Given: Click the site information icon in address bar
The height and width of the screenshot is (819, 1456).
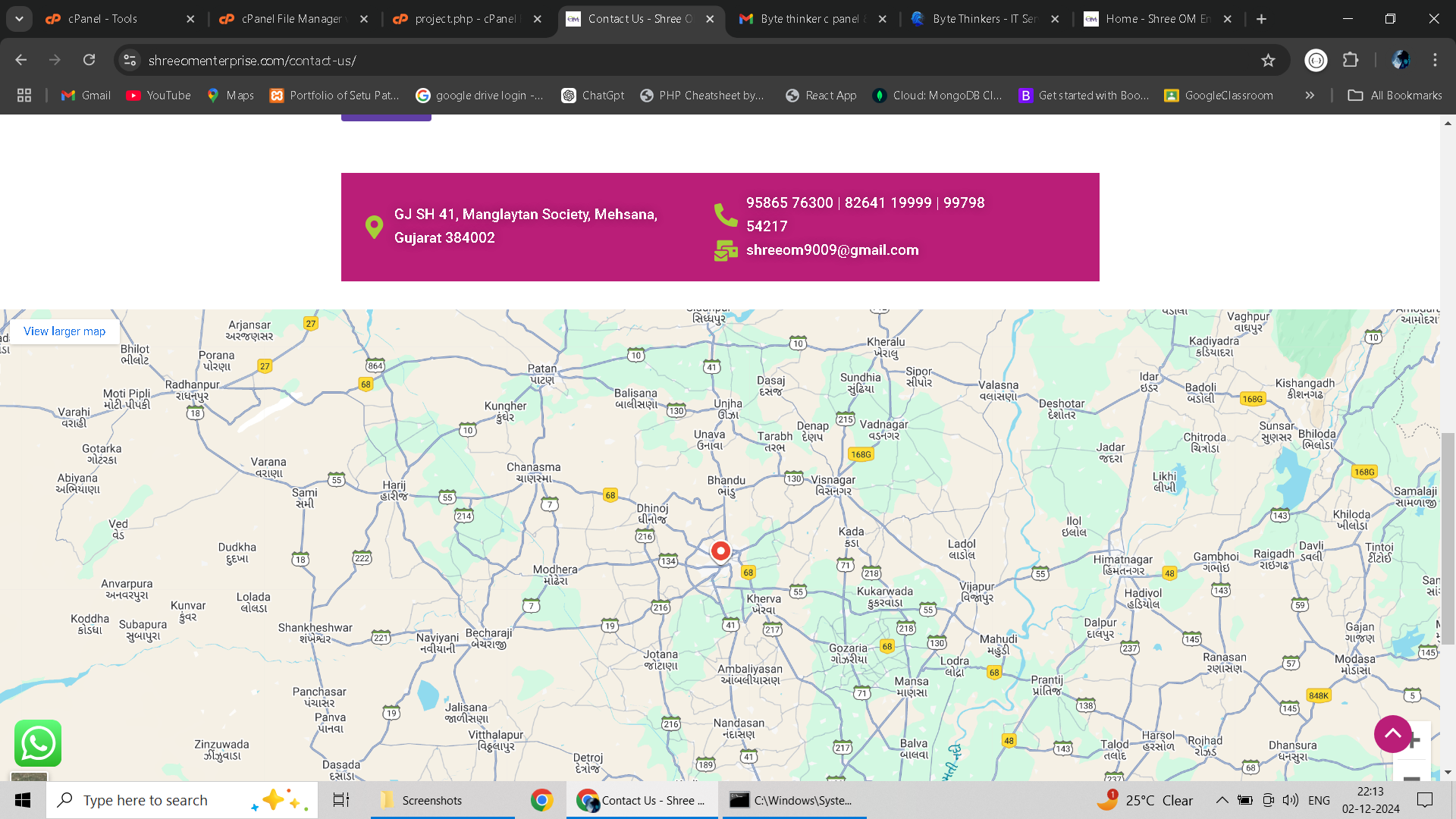Looking at the screenshot, I should [x=130, y=60].
